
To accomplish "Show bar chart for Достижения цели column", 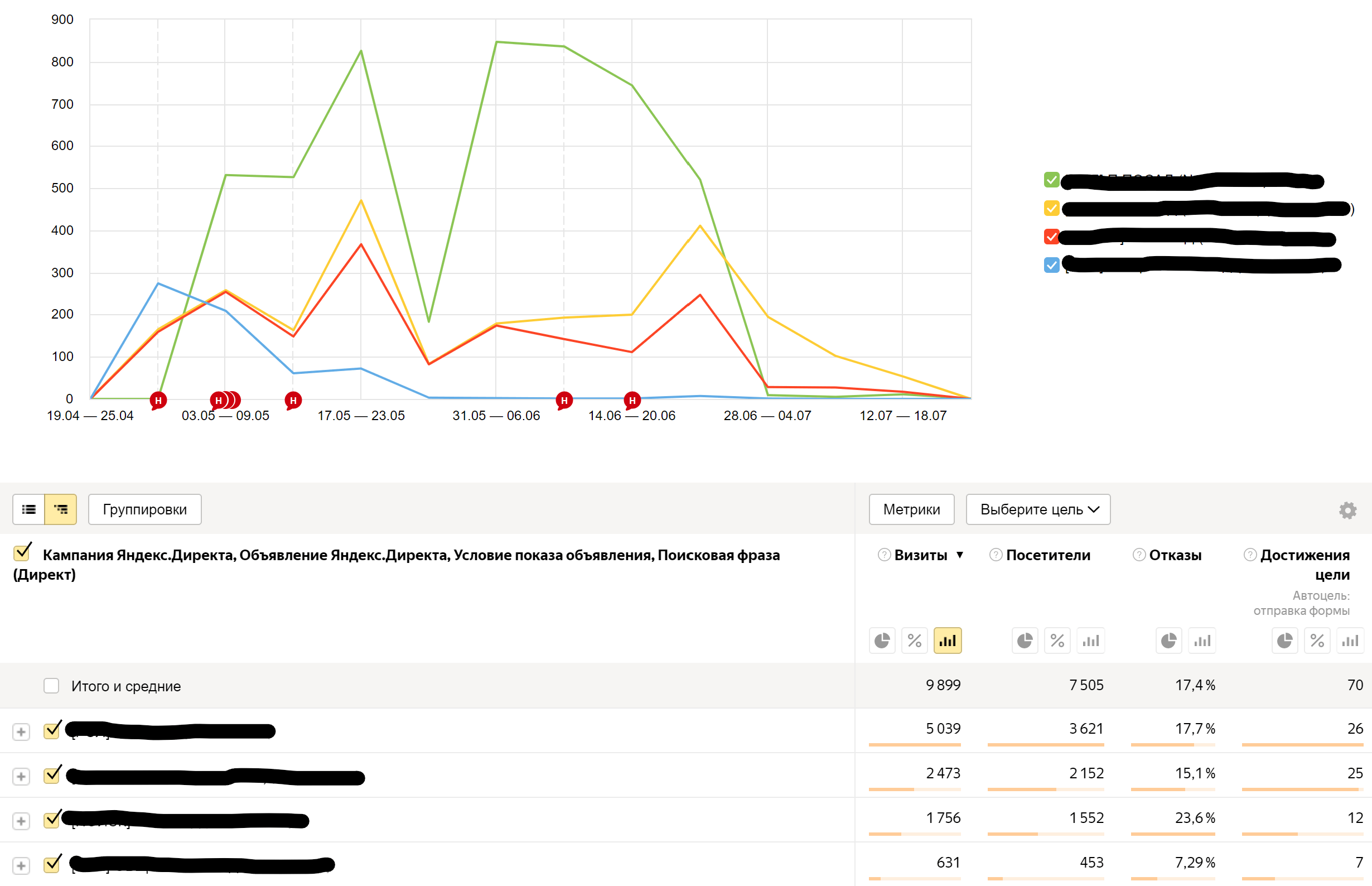I will coord(1350,641).
